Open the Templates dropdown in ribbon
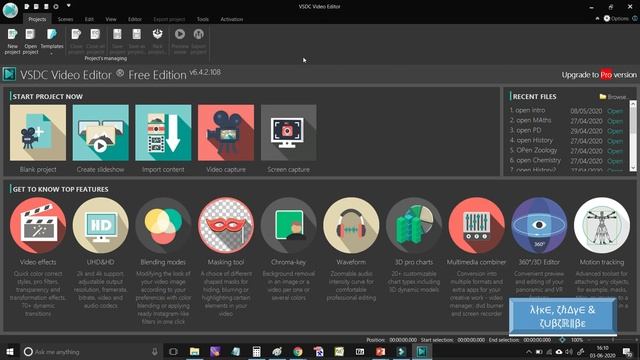The height and width of the screenshot is (360, 640). tap(52, 40)
